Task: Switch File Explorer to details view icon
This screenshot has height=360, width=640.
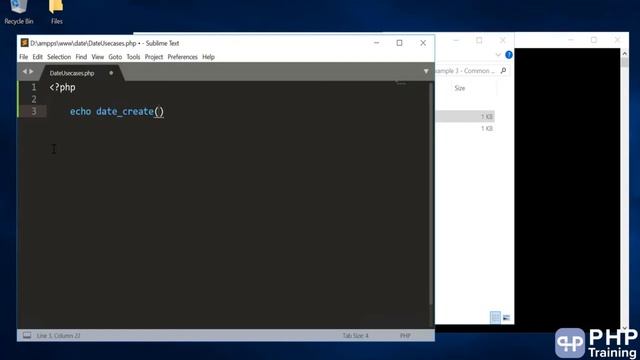Action: pyautogui.click(x=495, y=317)
